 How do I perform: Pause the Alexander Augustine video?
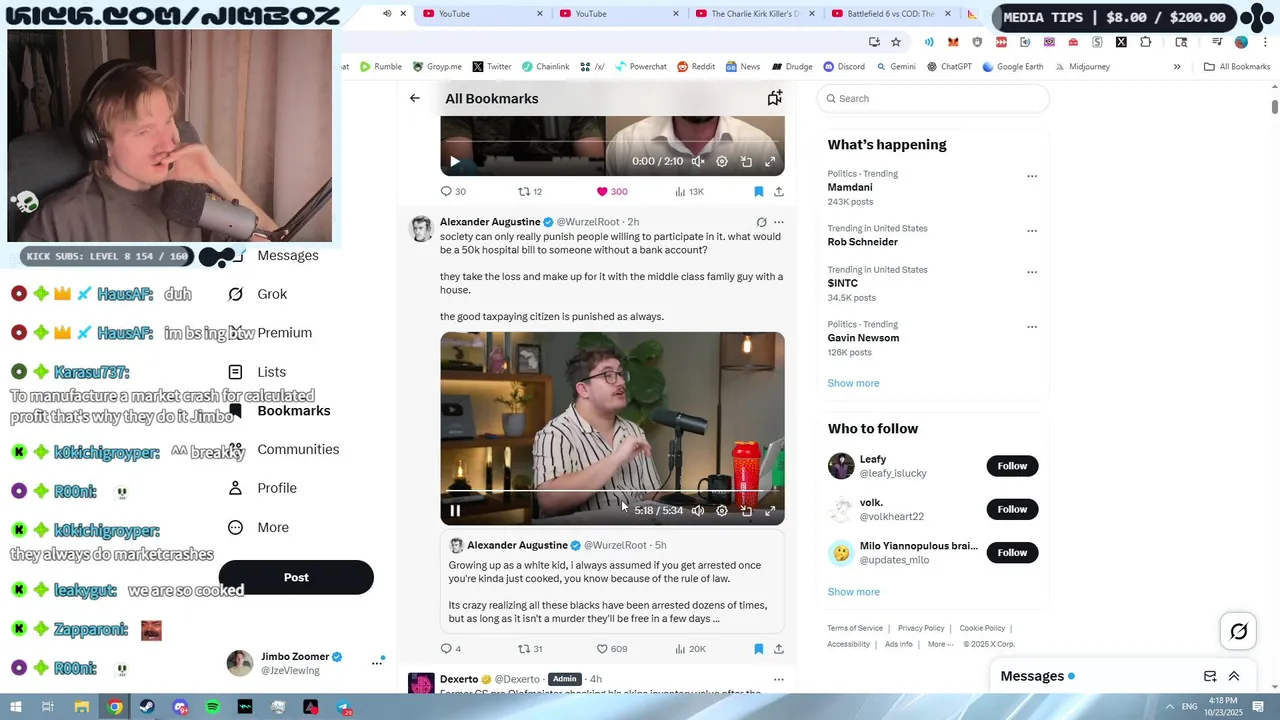point(455,510)
